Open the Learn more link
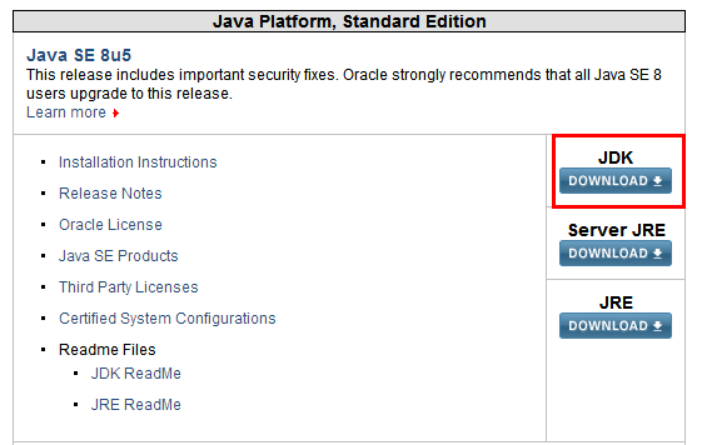 (x=66, y=112)
